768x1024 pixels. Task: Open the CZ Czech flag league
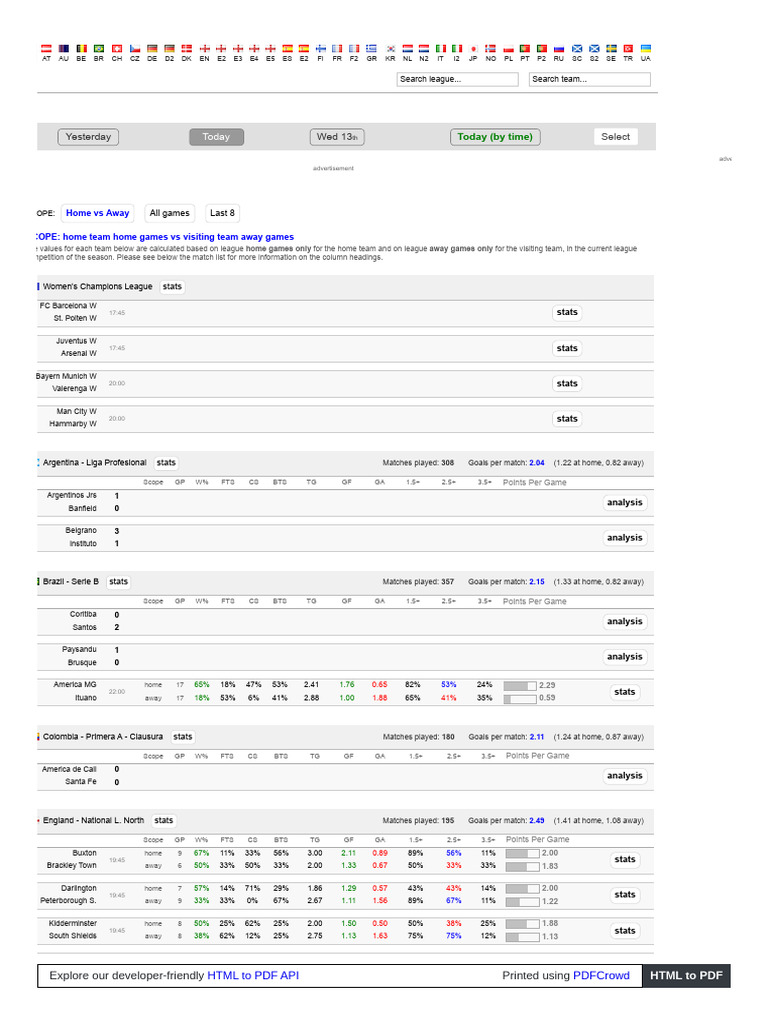click(x=135, y=49)
